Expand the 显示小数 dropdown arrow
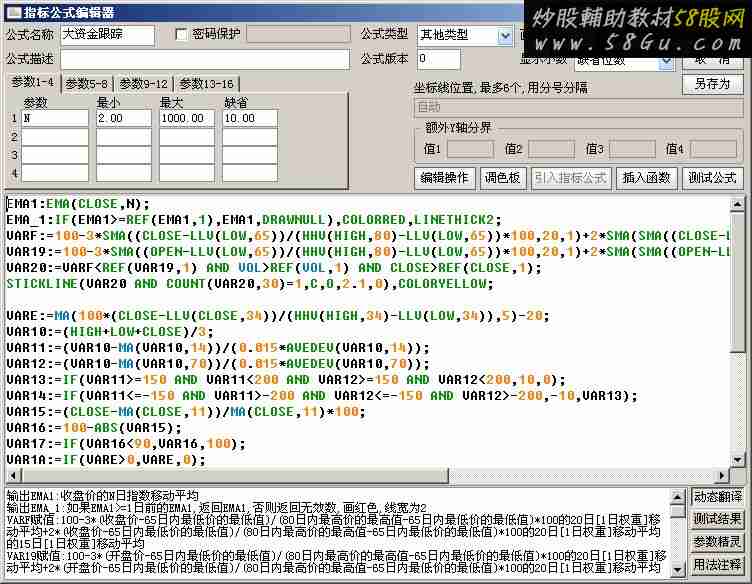 (667, 61)
